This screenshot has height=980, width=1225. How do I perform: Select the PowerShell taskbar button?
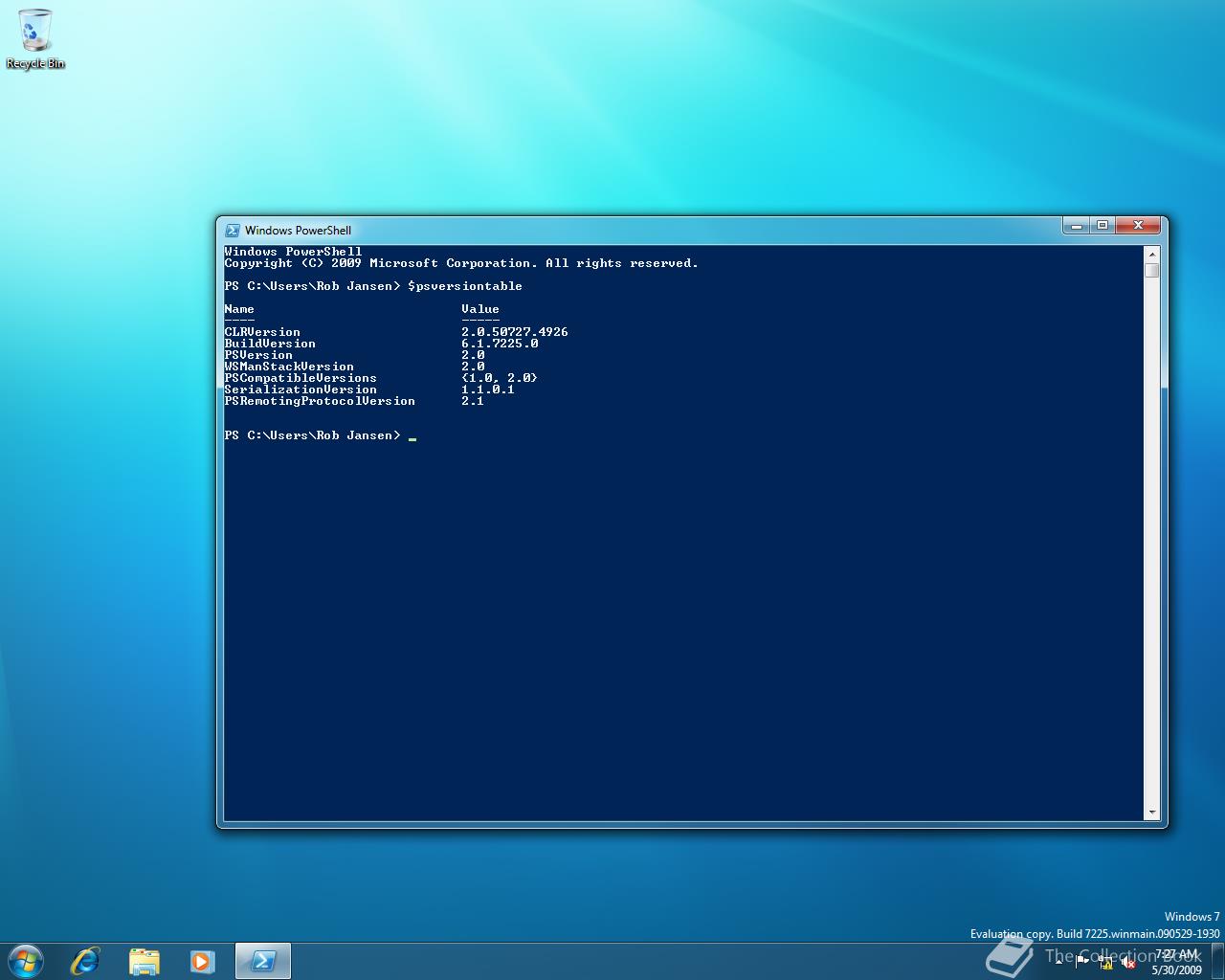pos(263,961)
